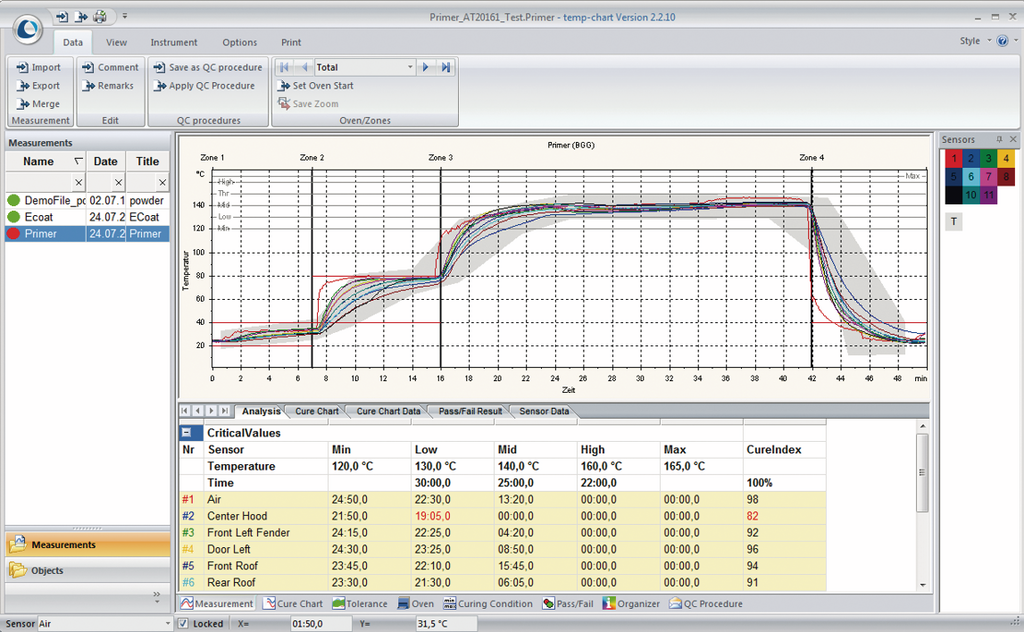Jump to the first oven zone
This screenshot has width=1024, height=632.
pyautogui.click(x=284, y=67)
